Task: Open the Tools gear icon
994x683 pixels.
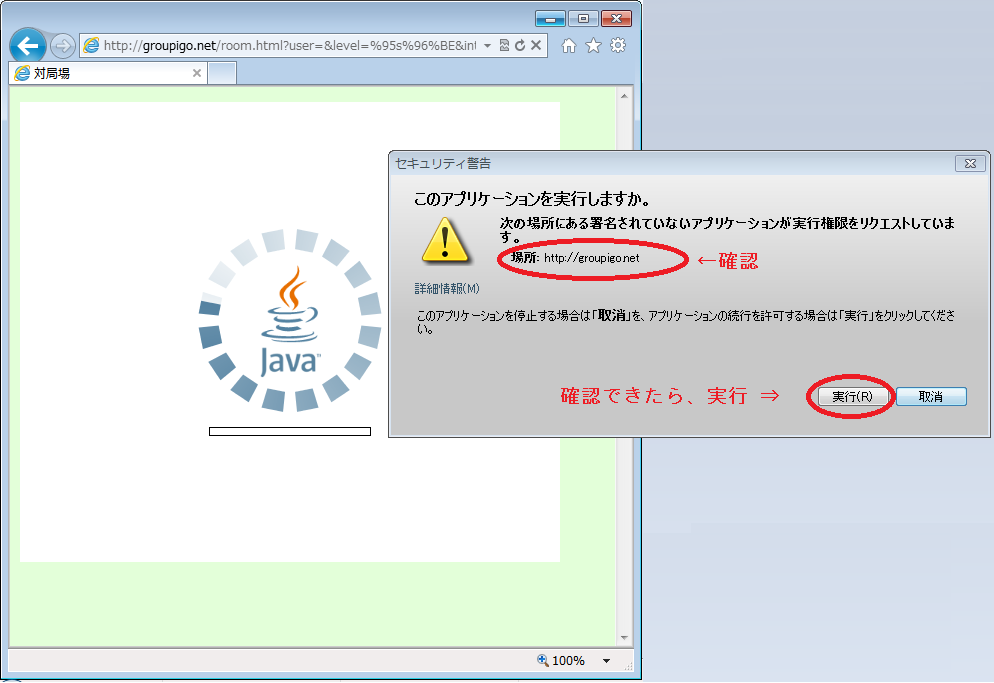Action: (x=618, y=46)
